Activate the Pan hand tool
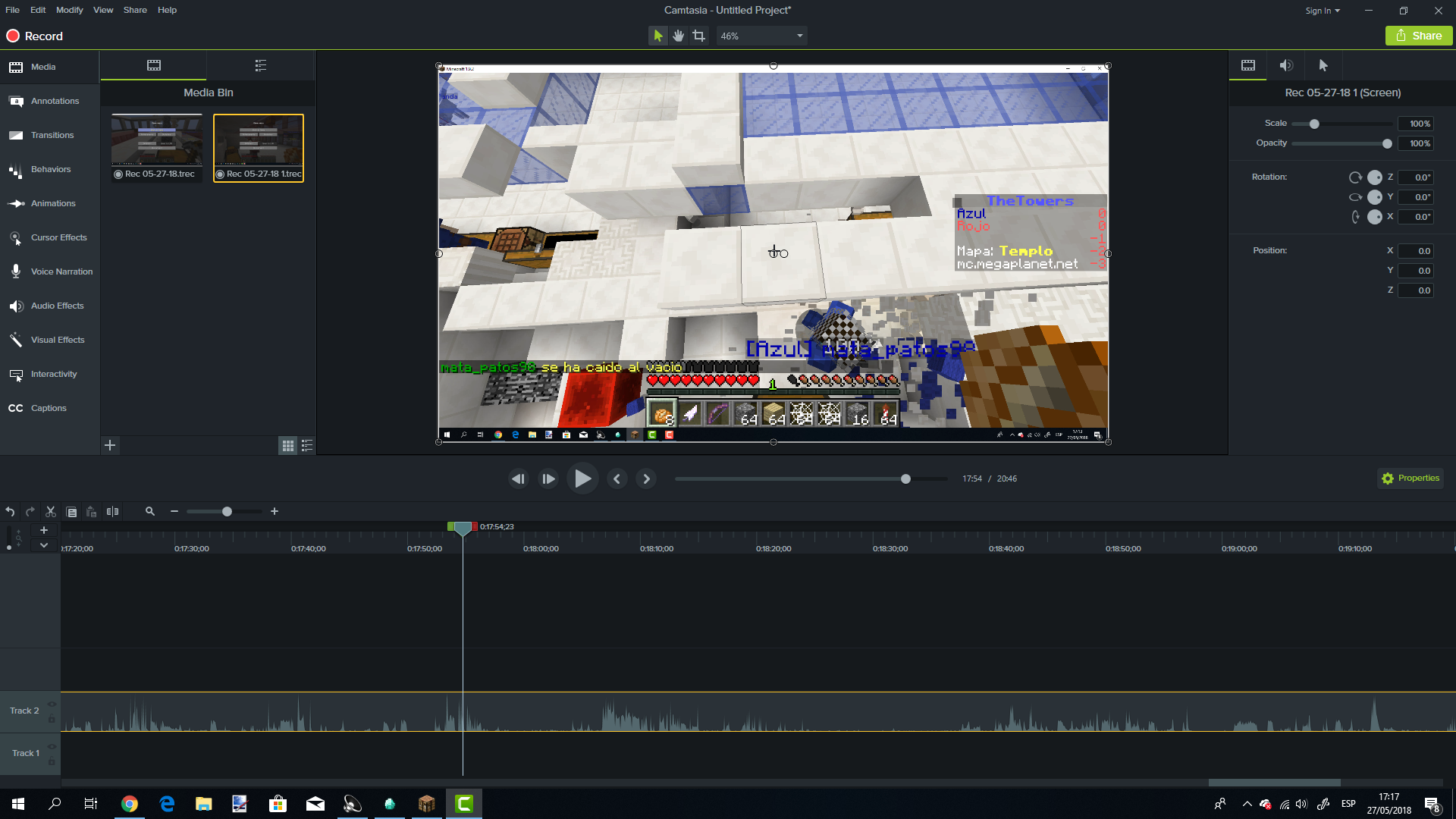This screenshot has height=819, width=1456. pyautogui.click(x=678, y=36)
